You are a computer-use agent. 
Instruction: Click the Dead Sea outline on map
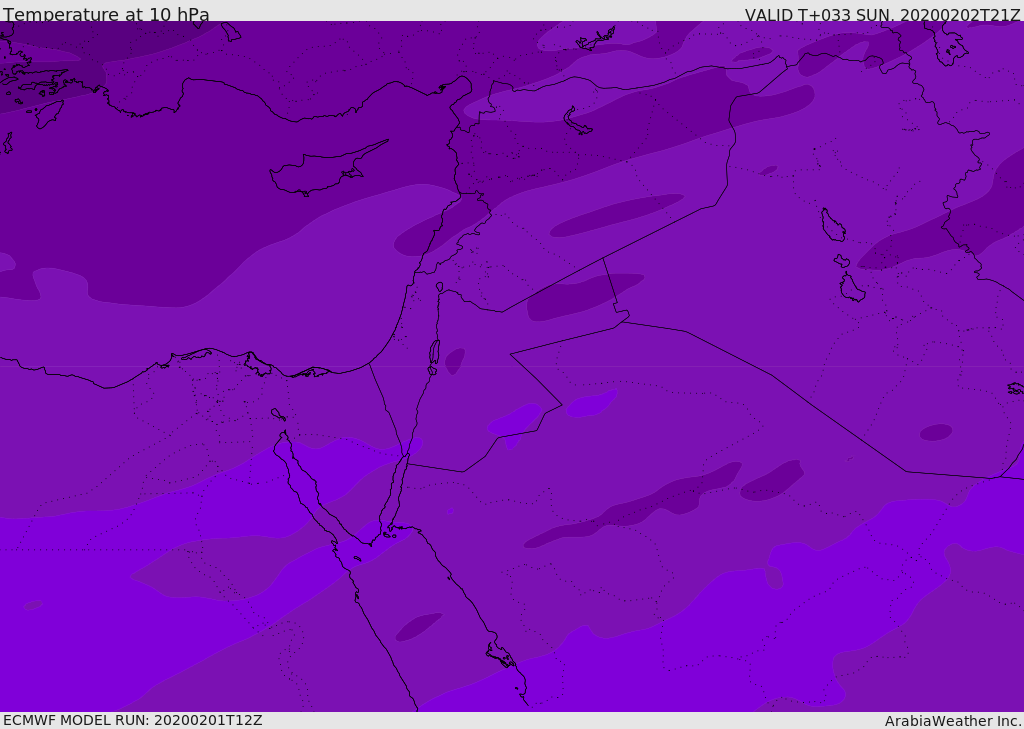click(x=434, y=355)
